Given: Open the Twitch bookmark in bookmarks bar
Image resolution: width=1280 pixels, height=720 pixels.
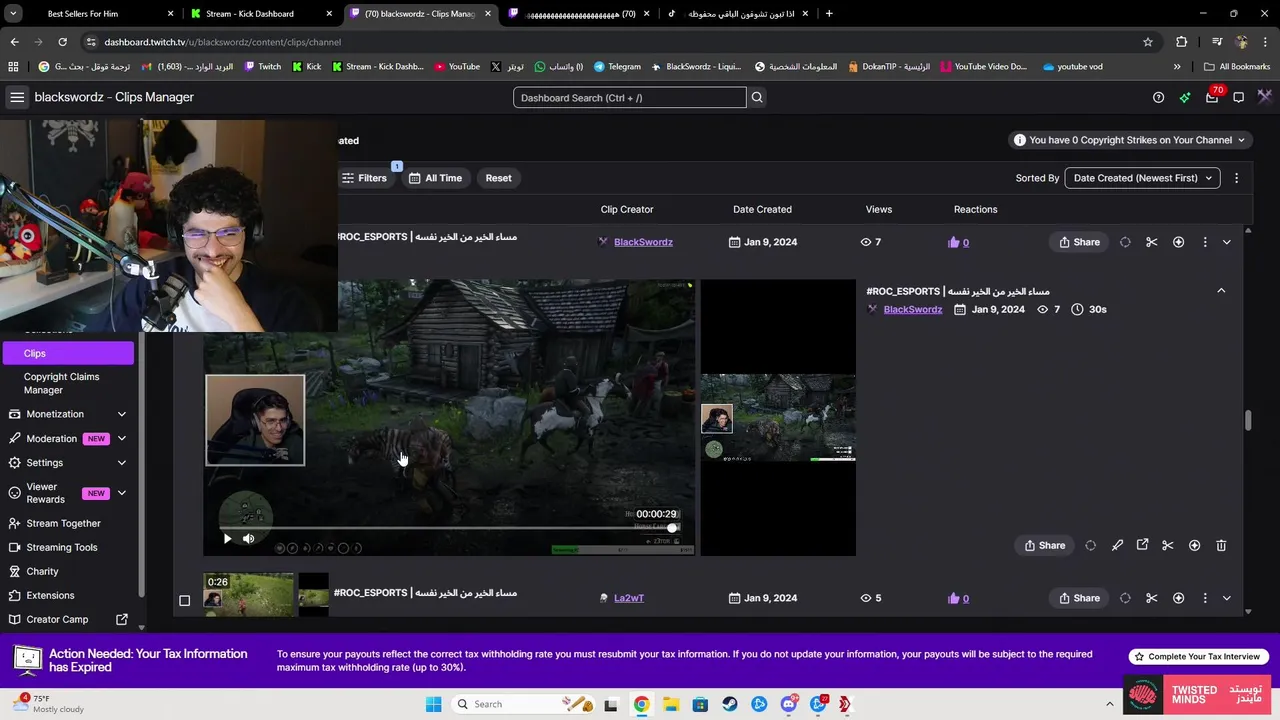Looking at the screenshot, I should (262, 66).
